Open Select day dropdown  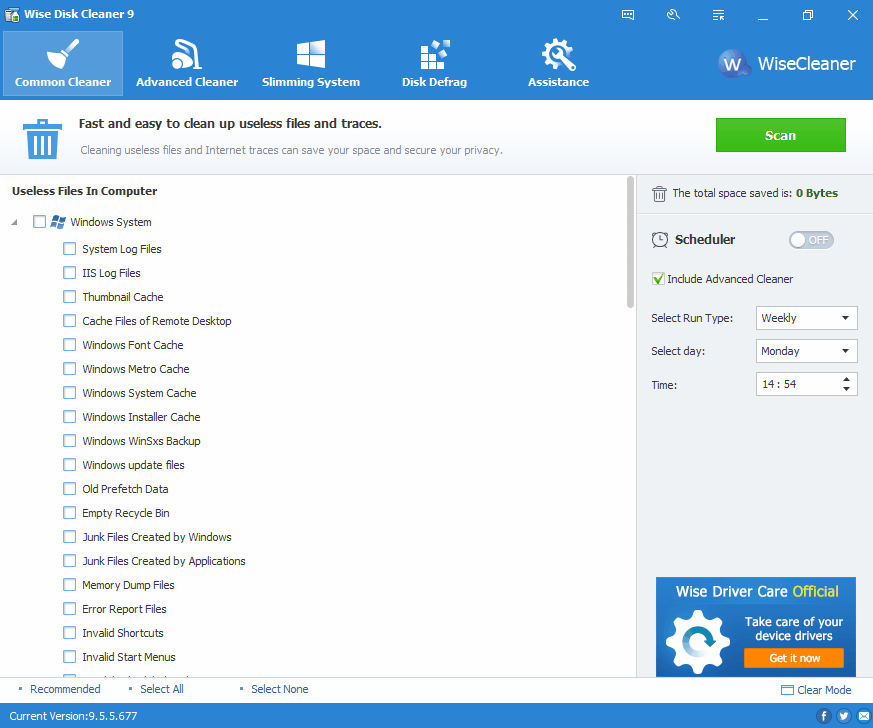point(806,351)
